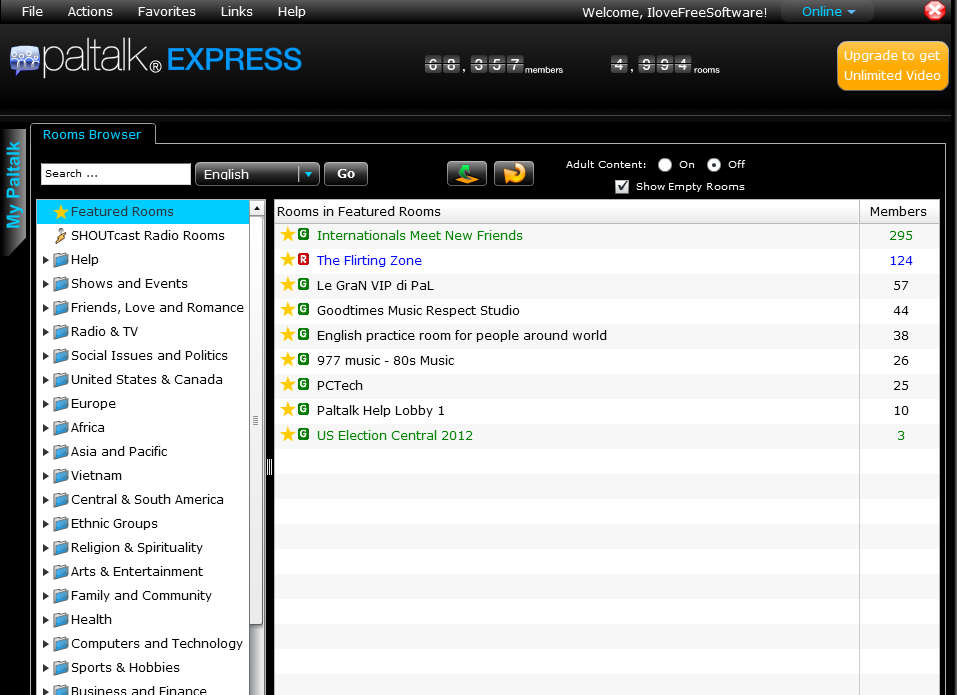Click the G rating icon for US Election Central 2012
957x695 pixels.
[303, 434]
